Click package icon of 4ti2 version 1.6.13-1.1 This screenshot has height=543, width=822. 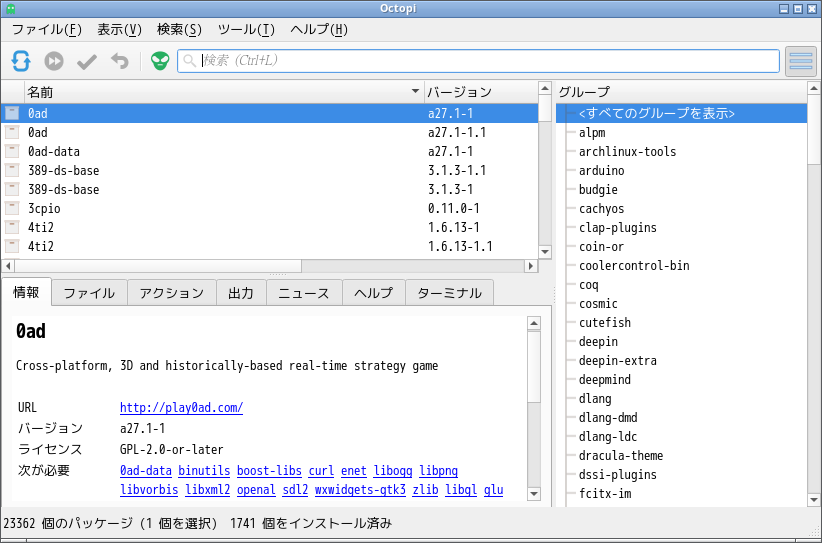tap(12, 246)
